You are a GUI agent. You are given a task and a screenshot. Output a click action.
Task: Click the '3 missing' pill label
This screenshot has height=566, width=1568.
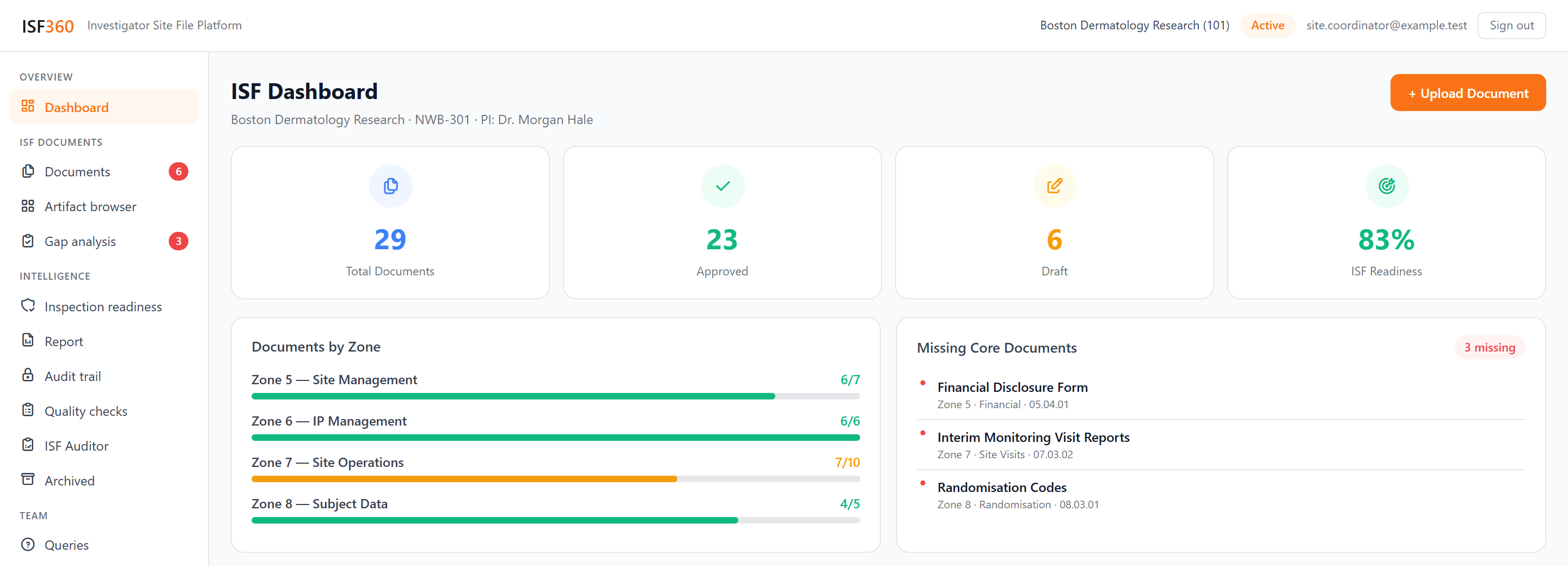point(1489,348)
